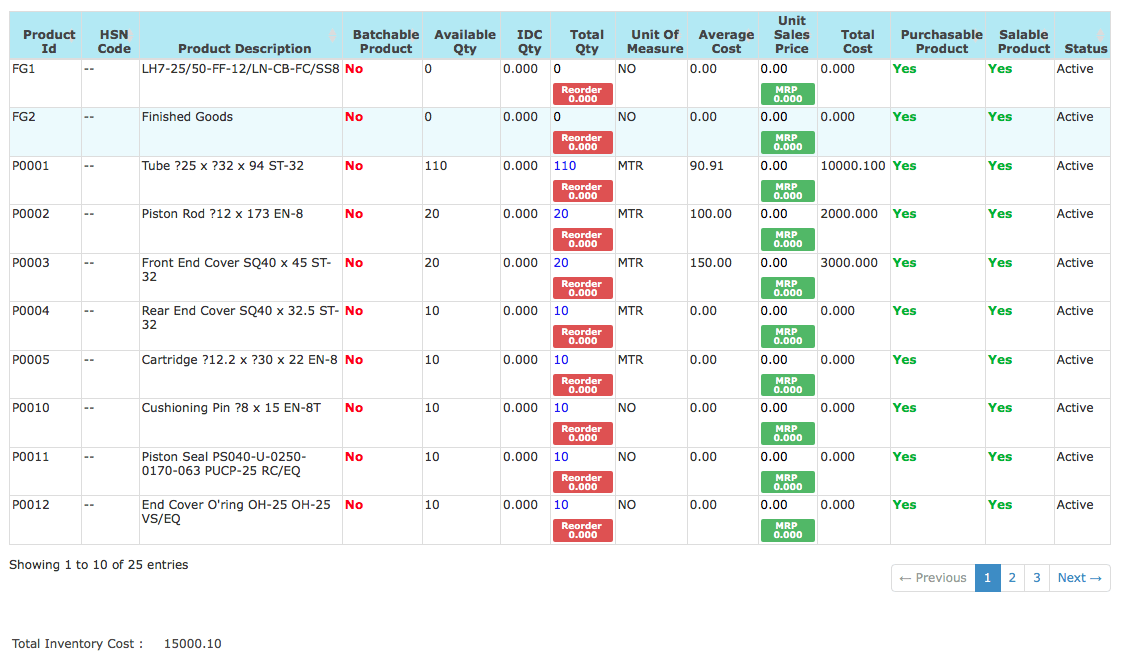
Task: Click the 'Tube ?25 x ?32 x 94 ST-32' description
Action: click(222, 166)
